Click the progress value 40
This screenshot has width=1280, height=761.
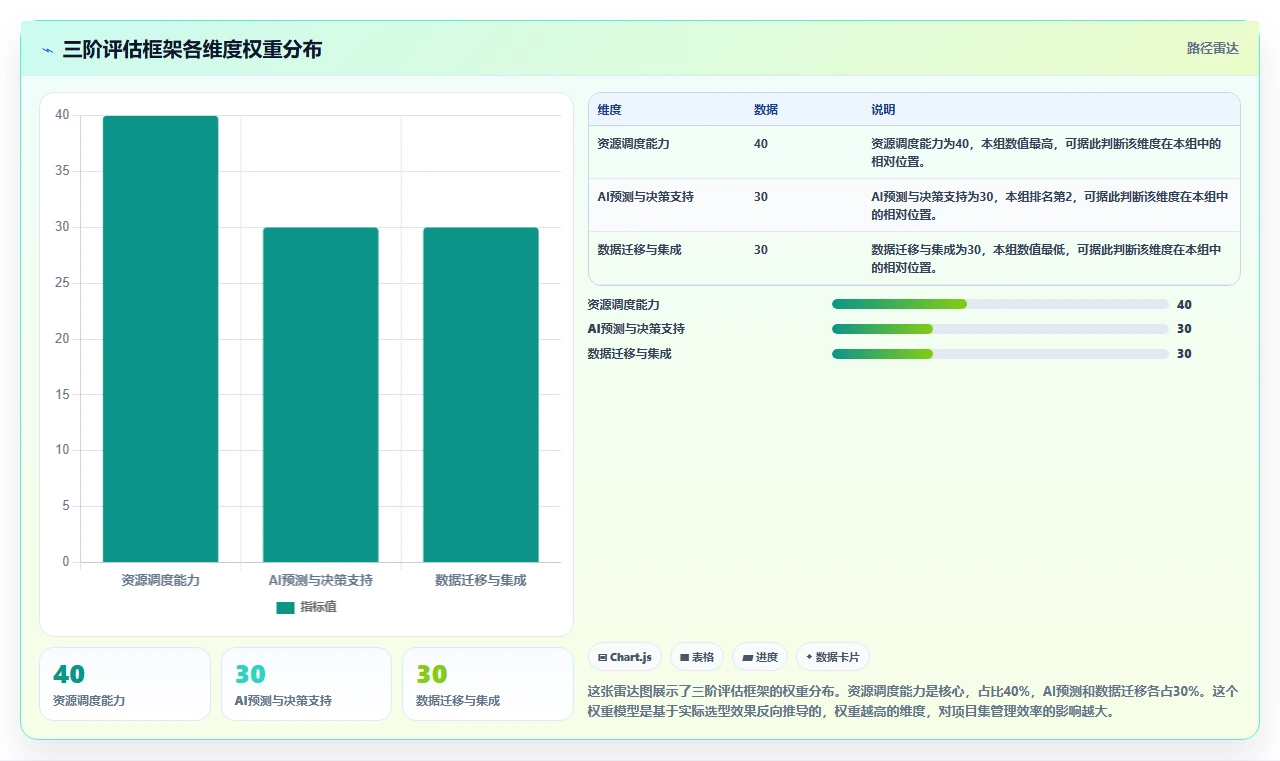click(1184, 304)
